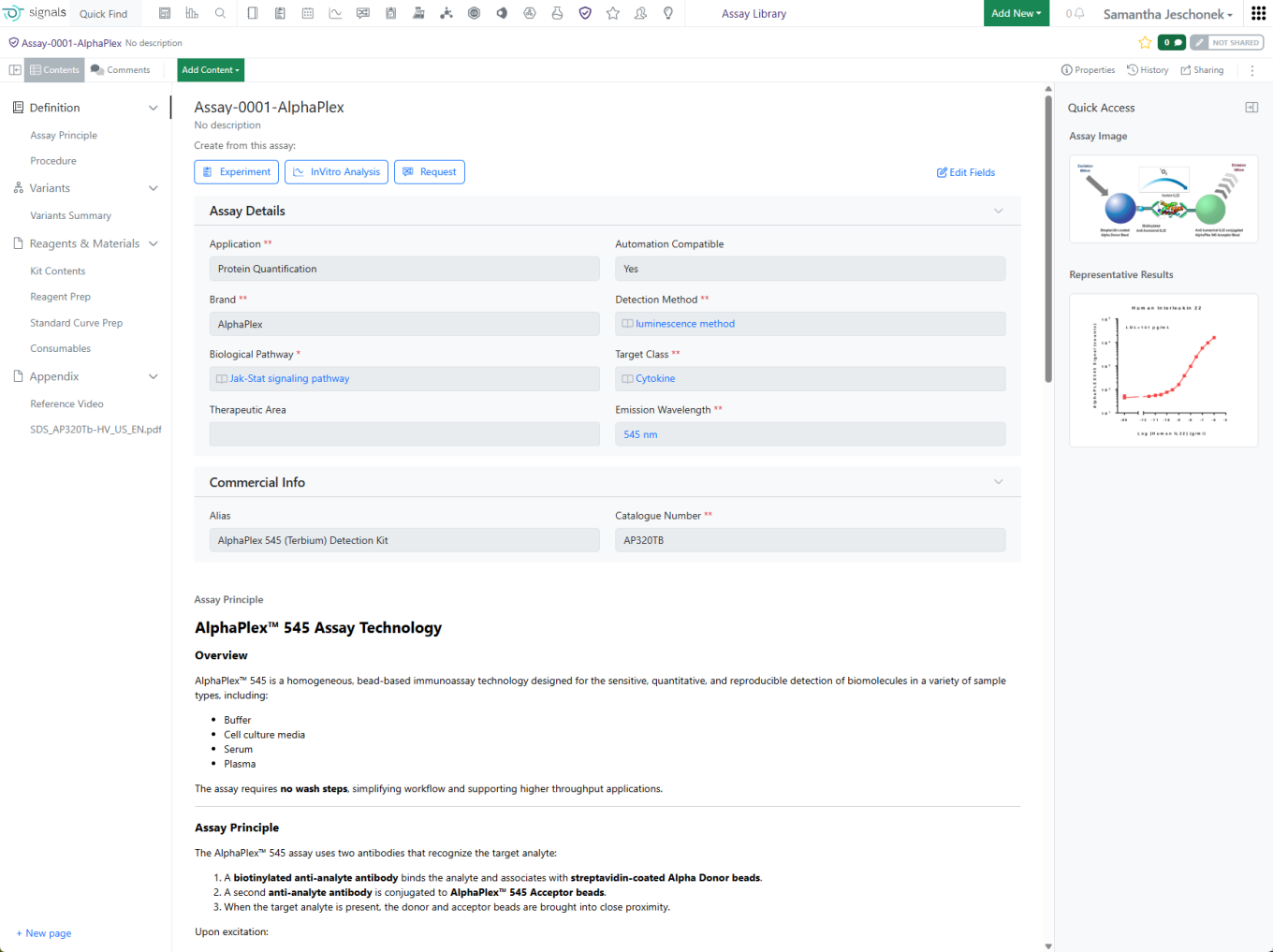The width and height of the screenshot is (1273, 952).
Task: Click the 545 nm emission wavelength value
Action: 640,434
